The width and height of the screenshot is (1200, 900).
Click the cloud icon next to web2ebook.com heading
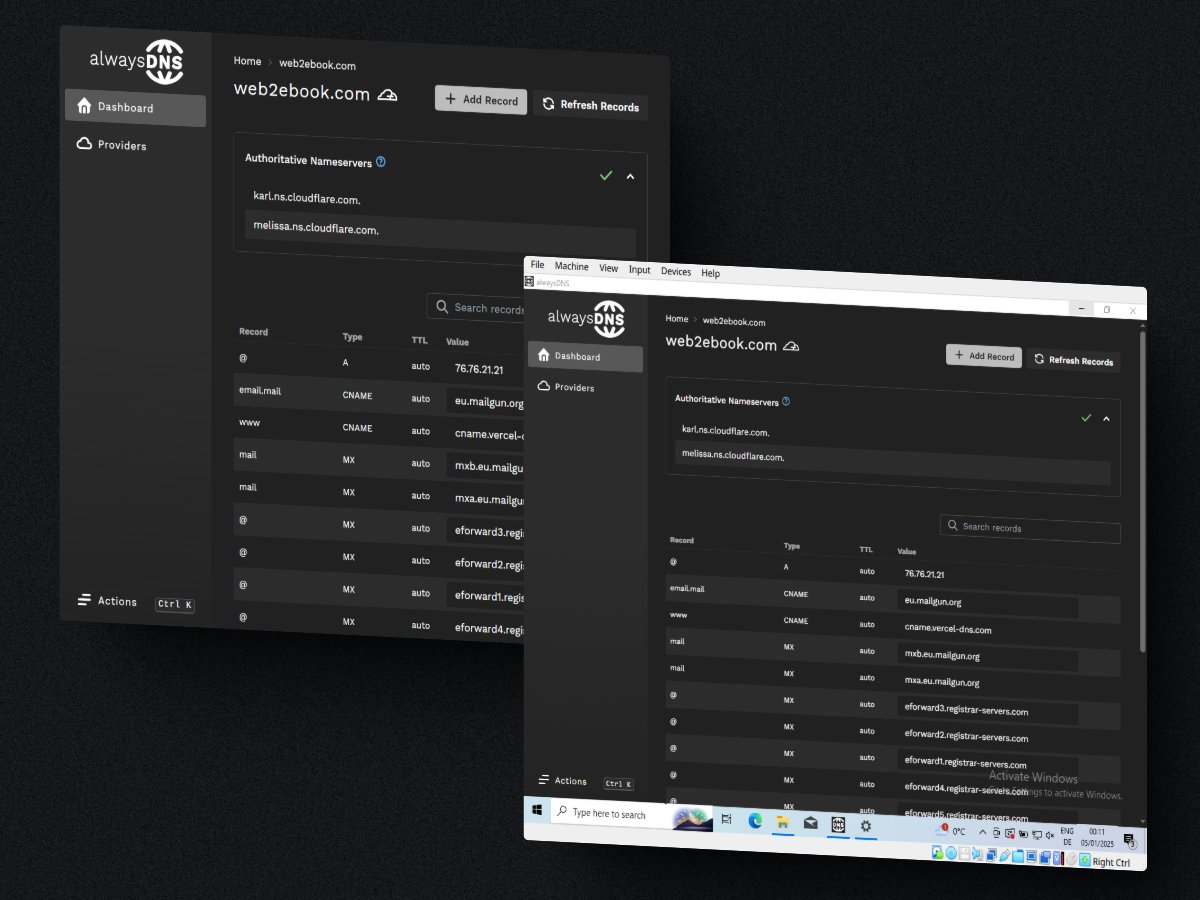(792, 345)
